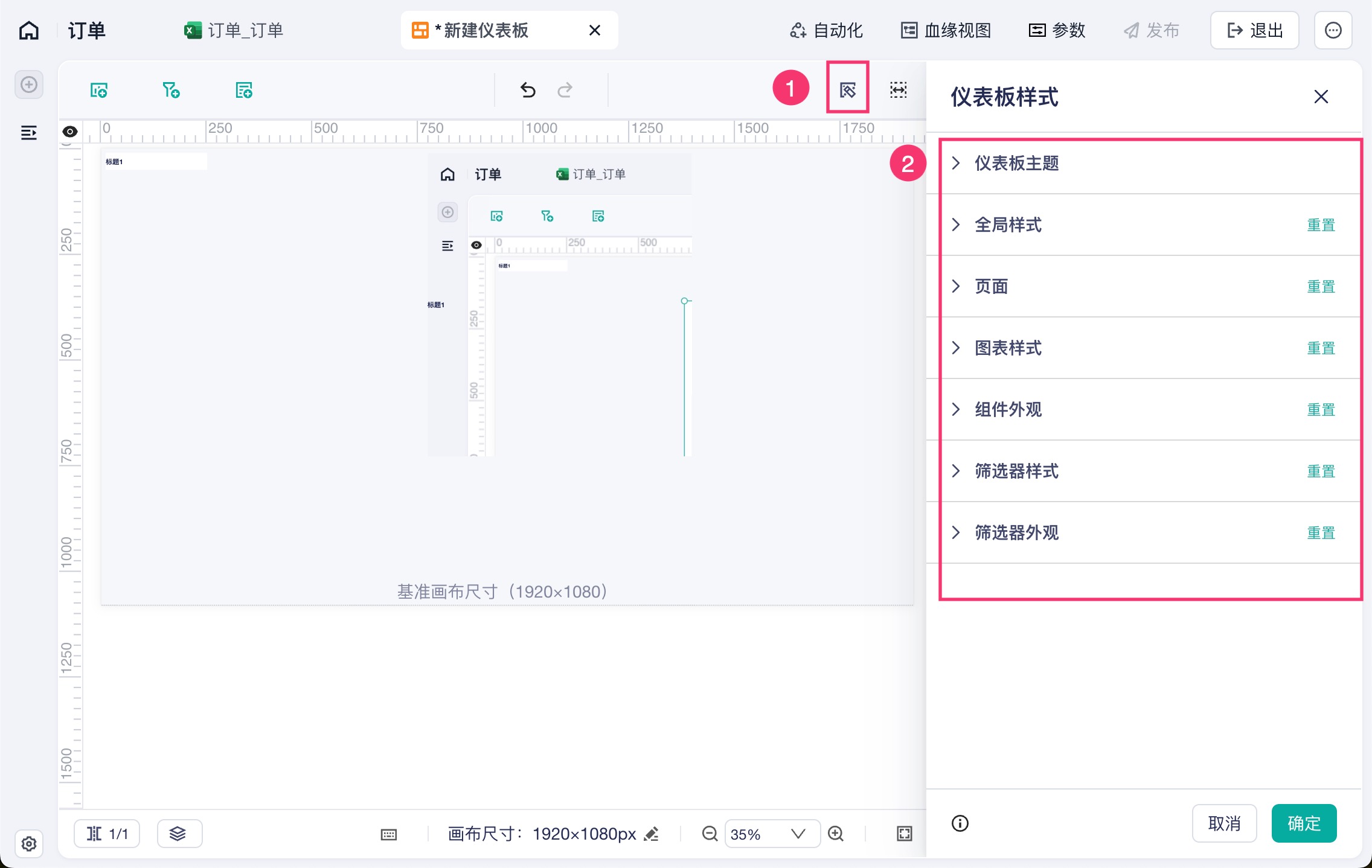Expand the 仪表板主题 section
The height and width of the screenshot is (868, 1372).
click(x=1143, y=163)
